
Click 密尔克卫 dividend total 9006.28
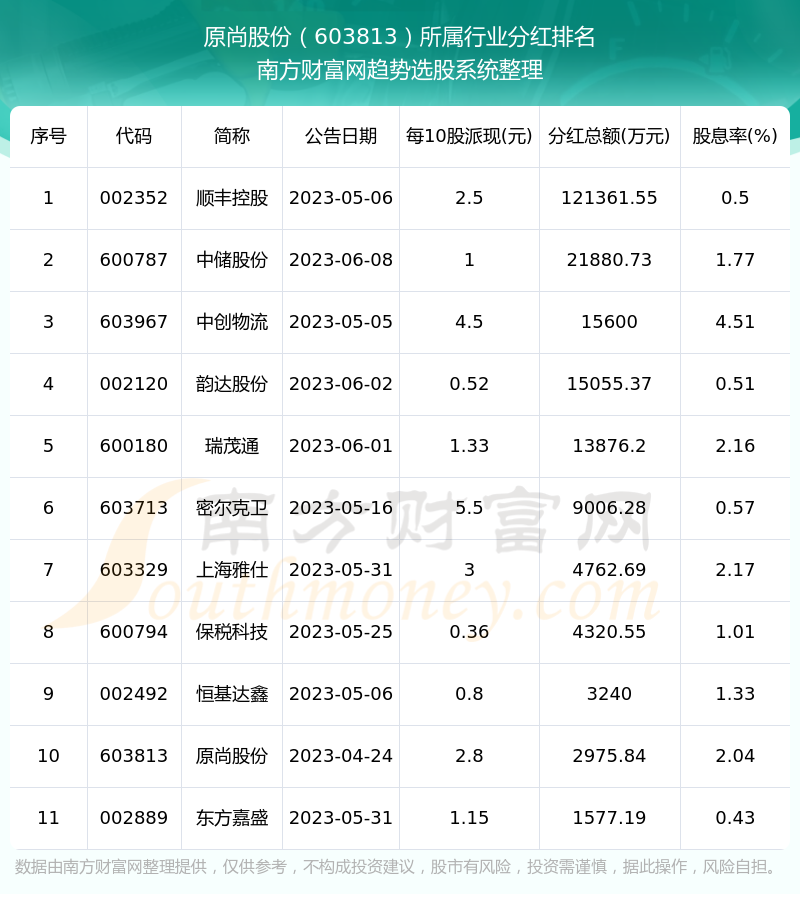[x=609, y=508]
